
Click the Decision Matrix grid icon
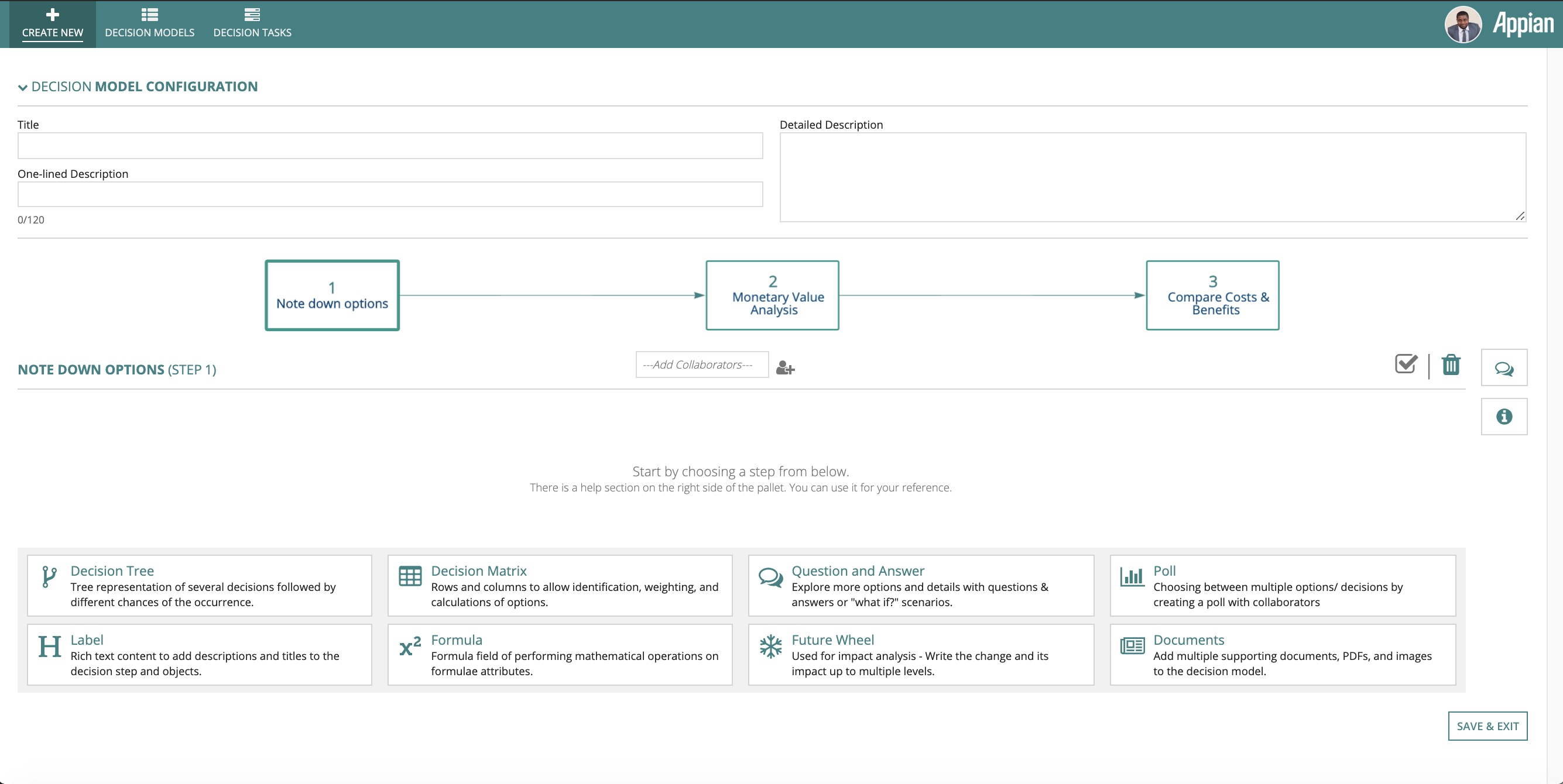(x=410, y=575)
